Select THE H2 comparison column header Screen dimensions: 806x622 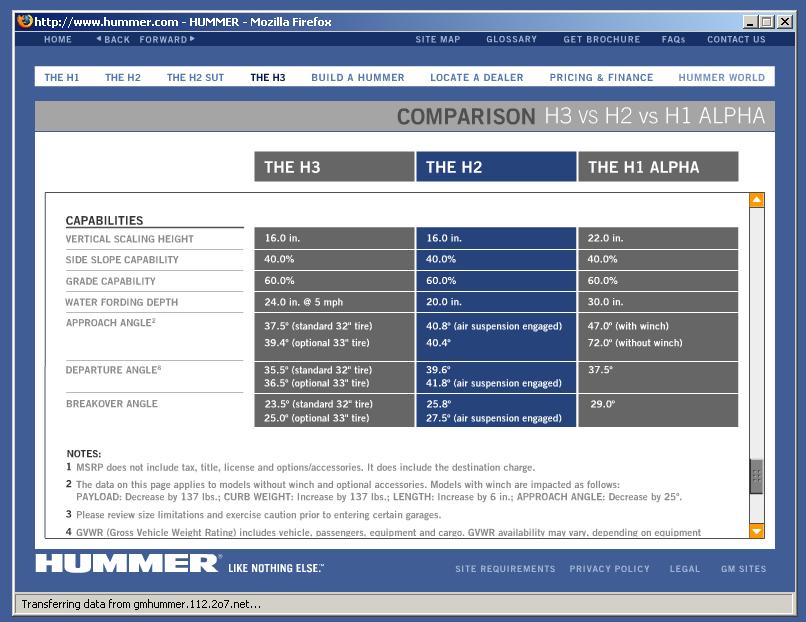496,167
